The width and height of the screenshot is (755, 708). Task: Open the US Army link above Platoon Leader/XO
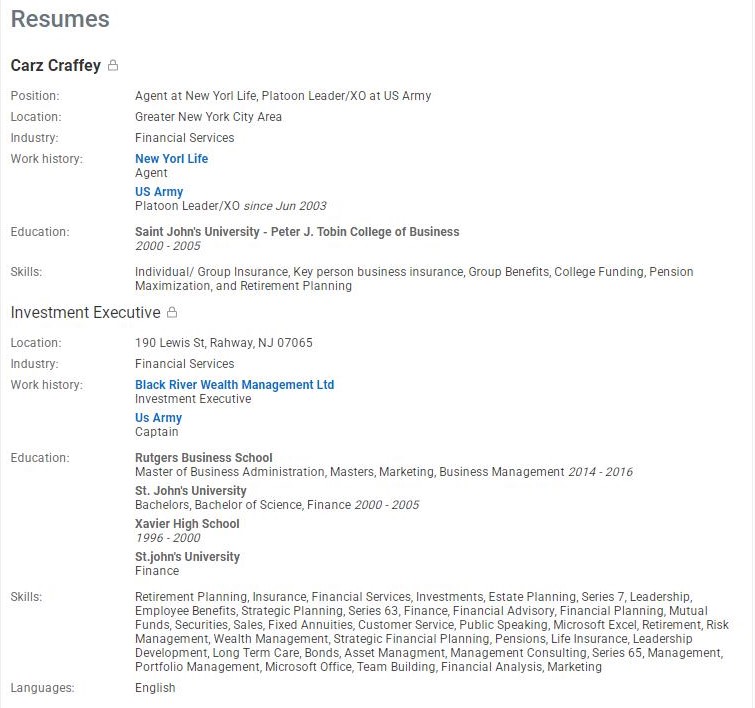[x=159, y=192]
